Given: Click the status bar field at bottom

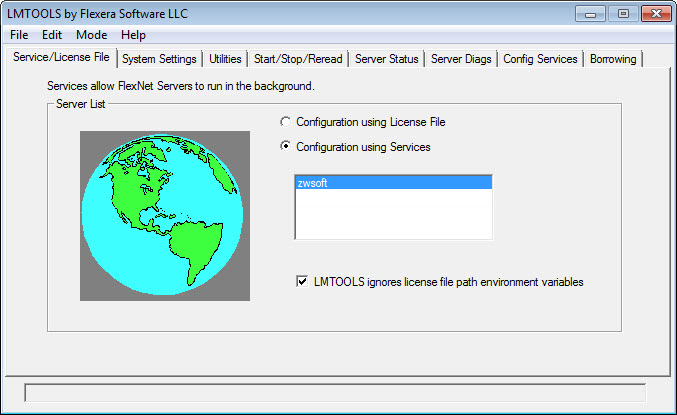Looking at the screenshot, I should click(334, 392).
